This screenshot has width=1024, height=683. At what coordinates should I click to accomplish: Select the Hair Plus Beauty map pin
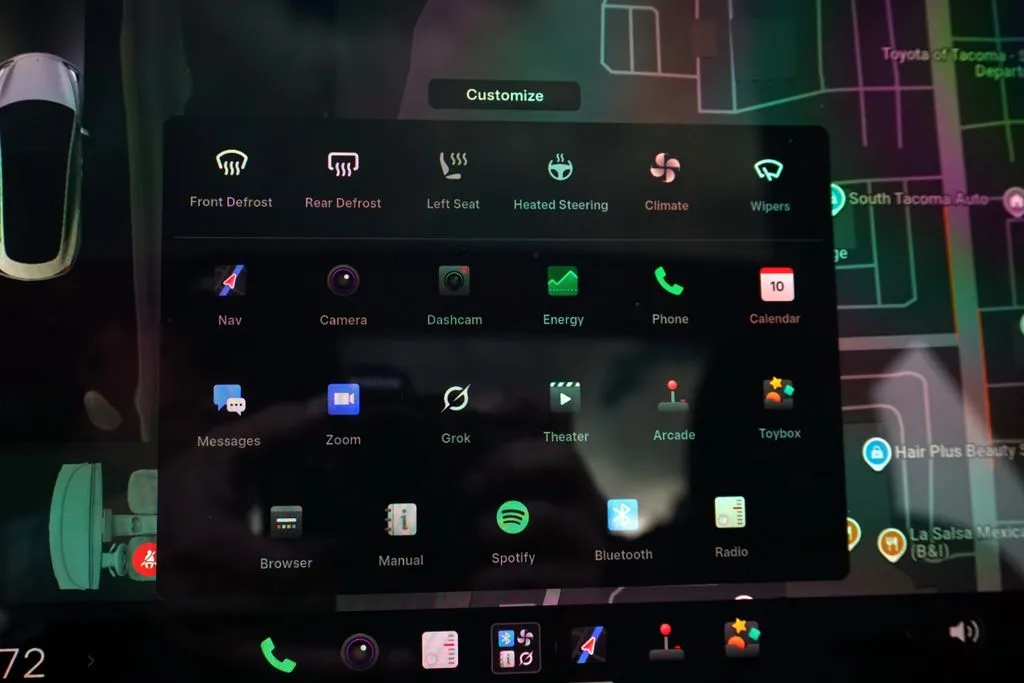pyautogui.click(x=876, y=453)
